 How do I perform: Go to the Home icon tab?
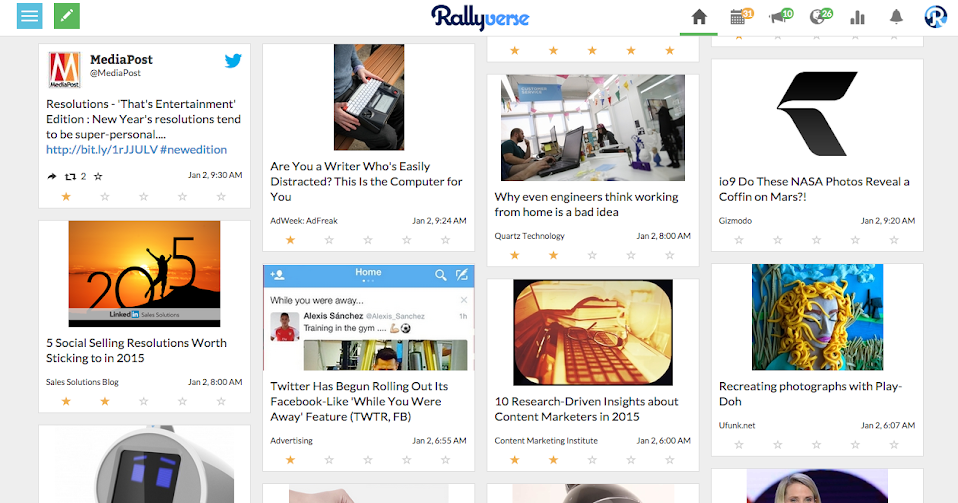pyautogui.click(x=699, y=17)
